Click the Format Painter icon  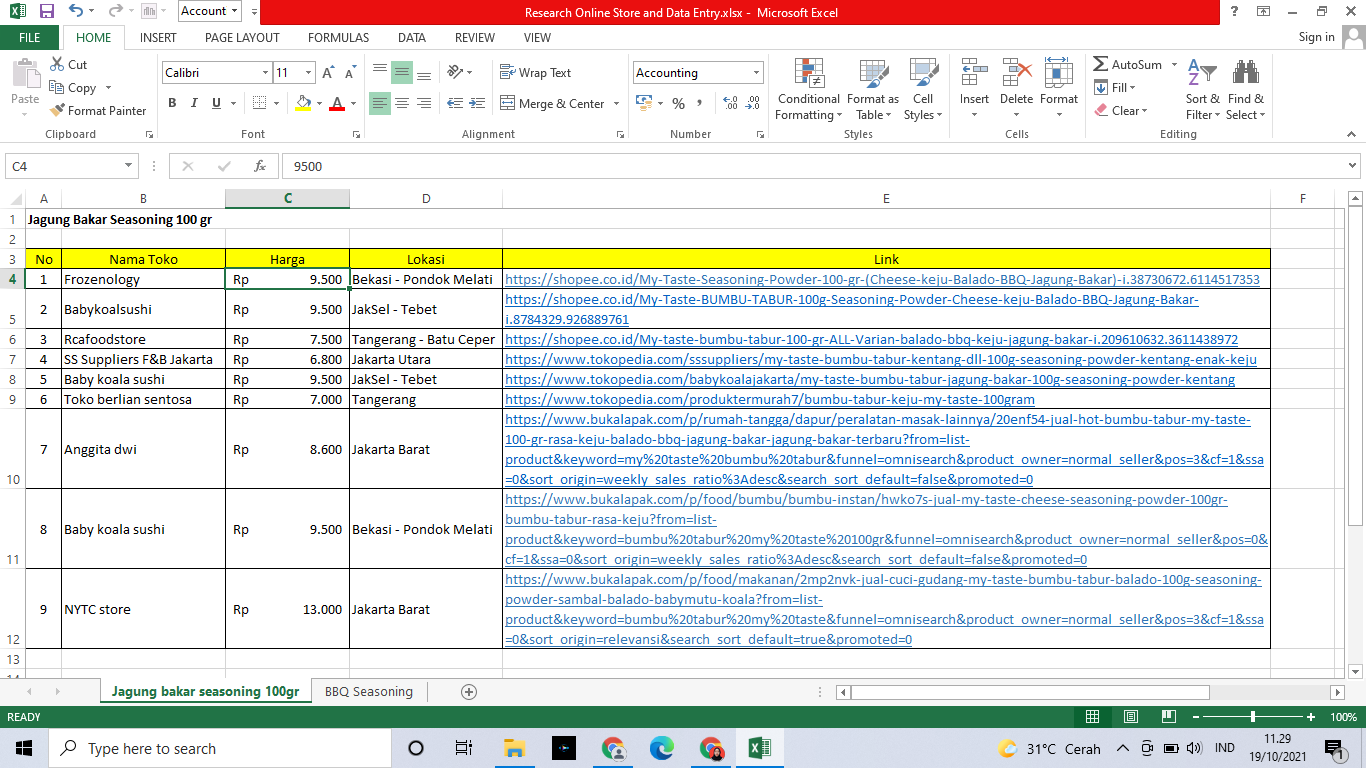[x=58, y=111]
